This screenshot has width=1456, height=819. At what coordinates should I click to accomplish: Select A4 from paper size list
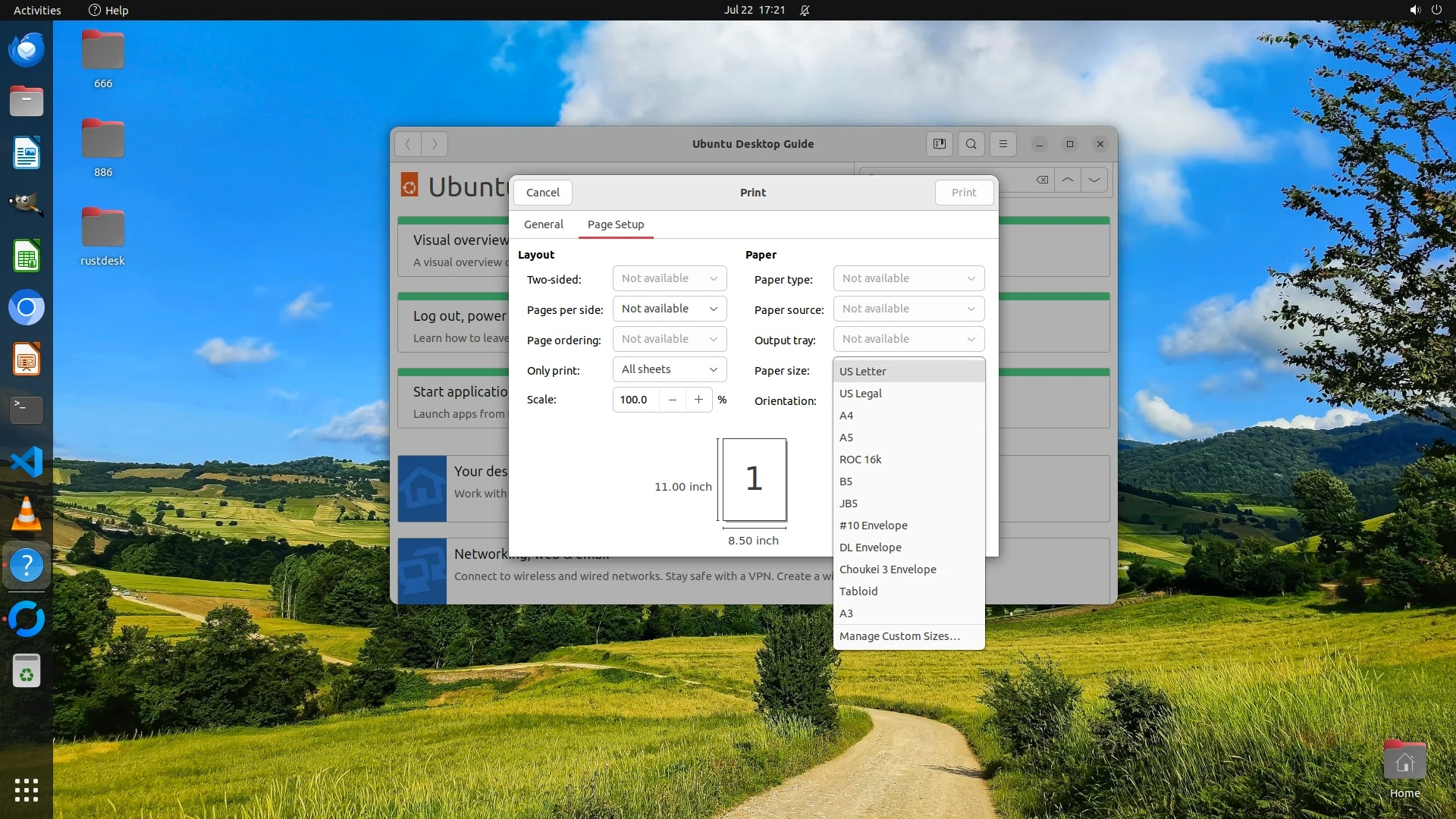tap(846, 416)
